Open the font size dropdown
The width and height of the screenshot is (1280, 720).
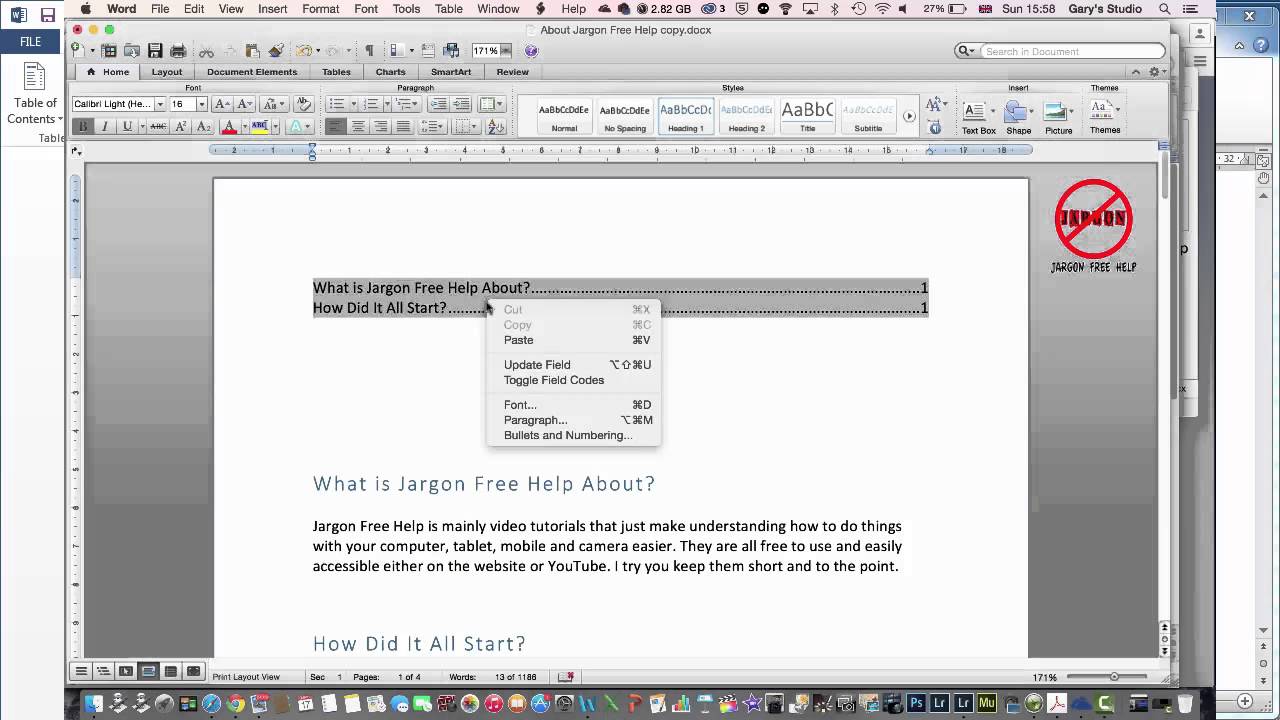click(x=201, y=104)
